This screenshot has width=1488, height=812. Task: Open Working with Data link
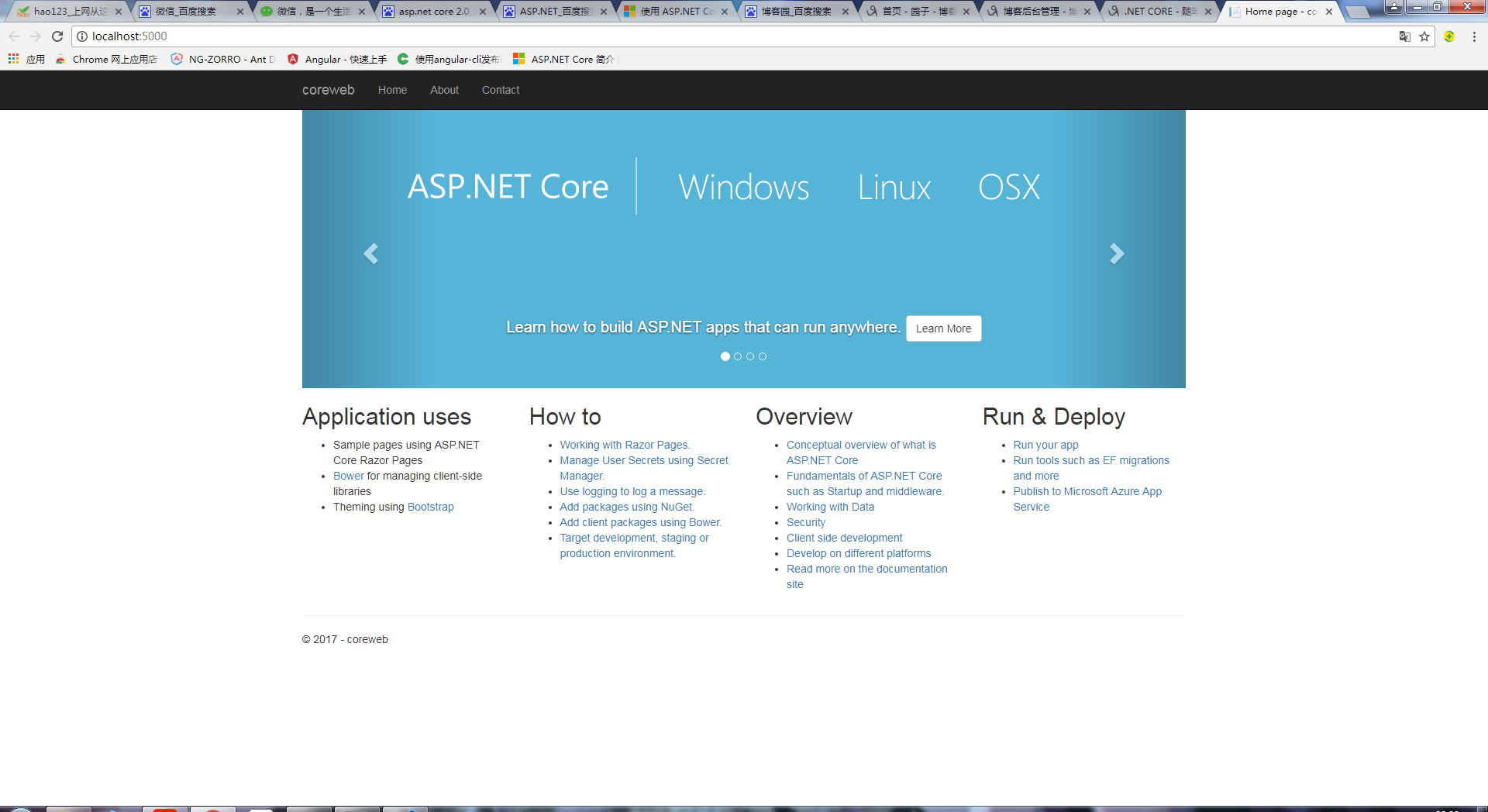click(830, 507)
